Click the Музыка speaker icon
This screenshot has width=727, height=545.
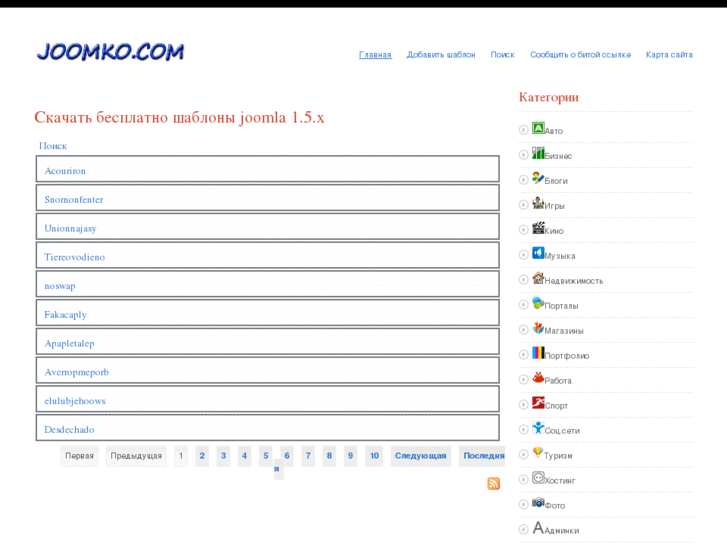(x=538, y=253)
